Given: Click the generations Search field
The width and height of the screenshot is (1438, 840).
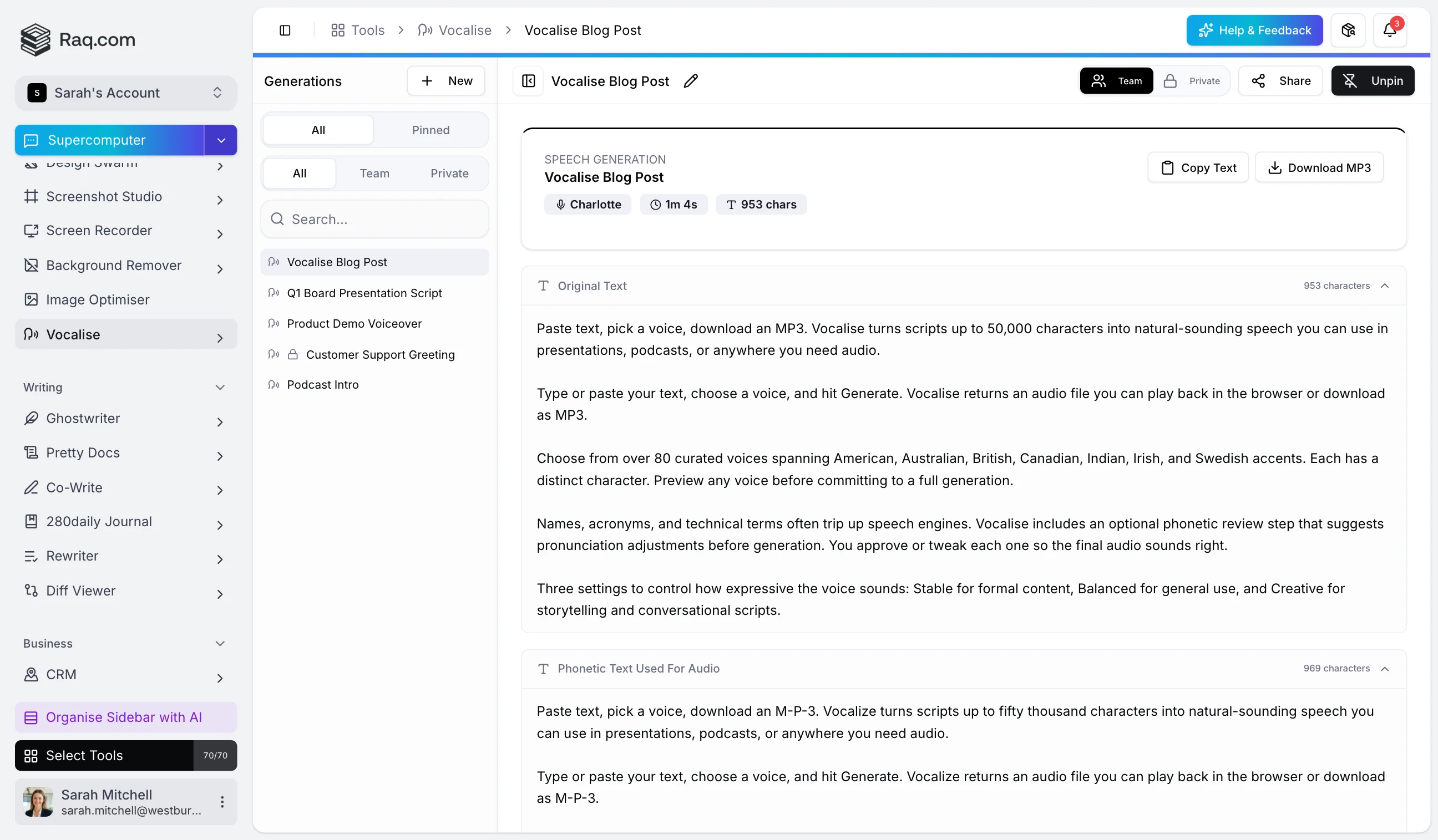Looking at the screenshot, I should coord(374,219).
